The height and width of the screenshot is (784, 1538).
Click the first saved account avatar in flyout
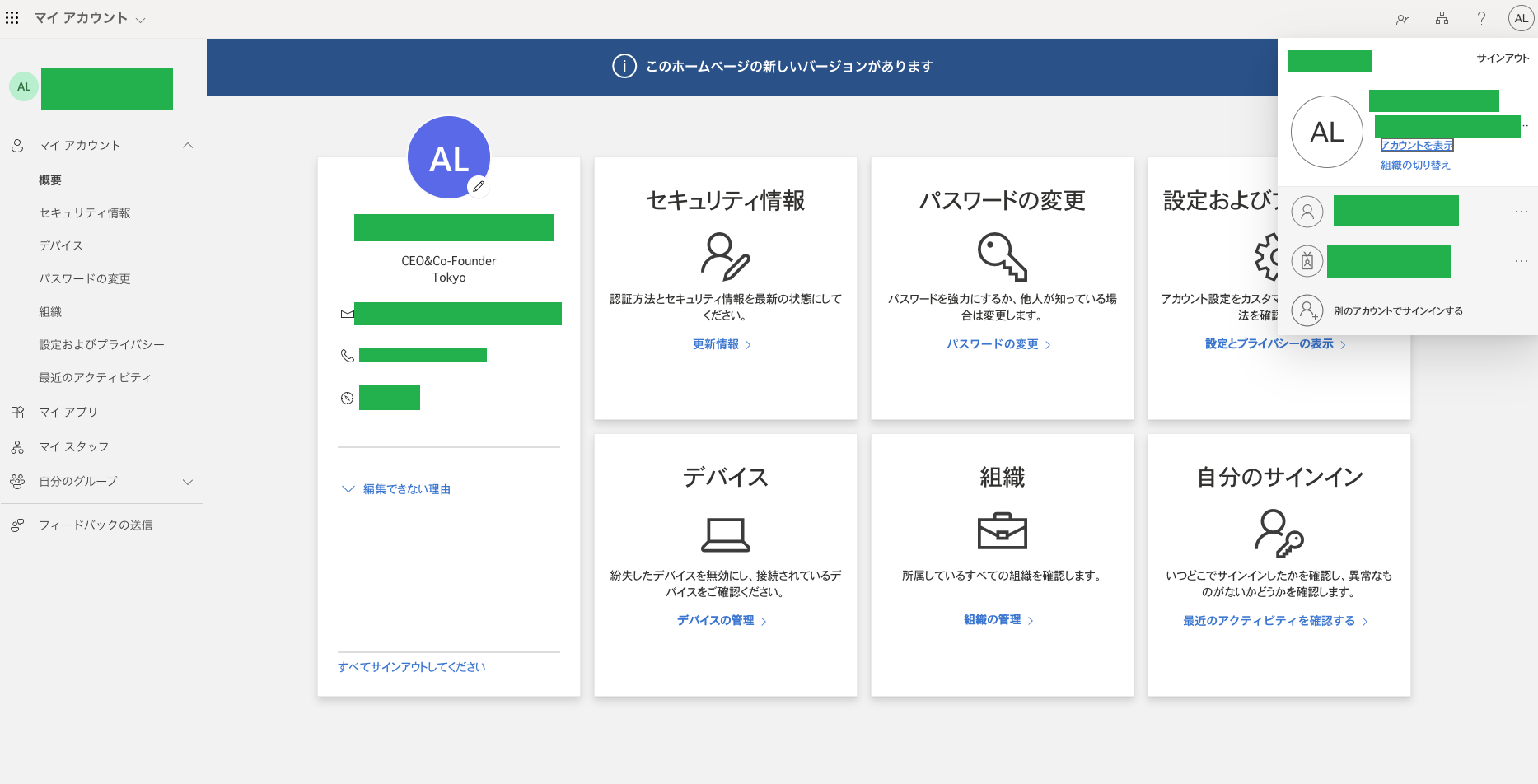(x=1307, y=212)
